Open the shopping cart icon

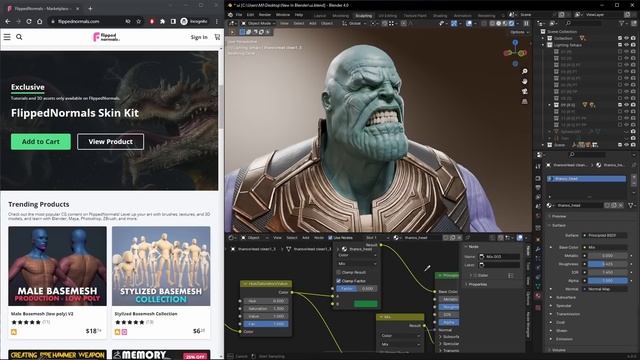pos(217,37)
